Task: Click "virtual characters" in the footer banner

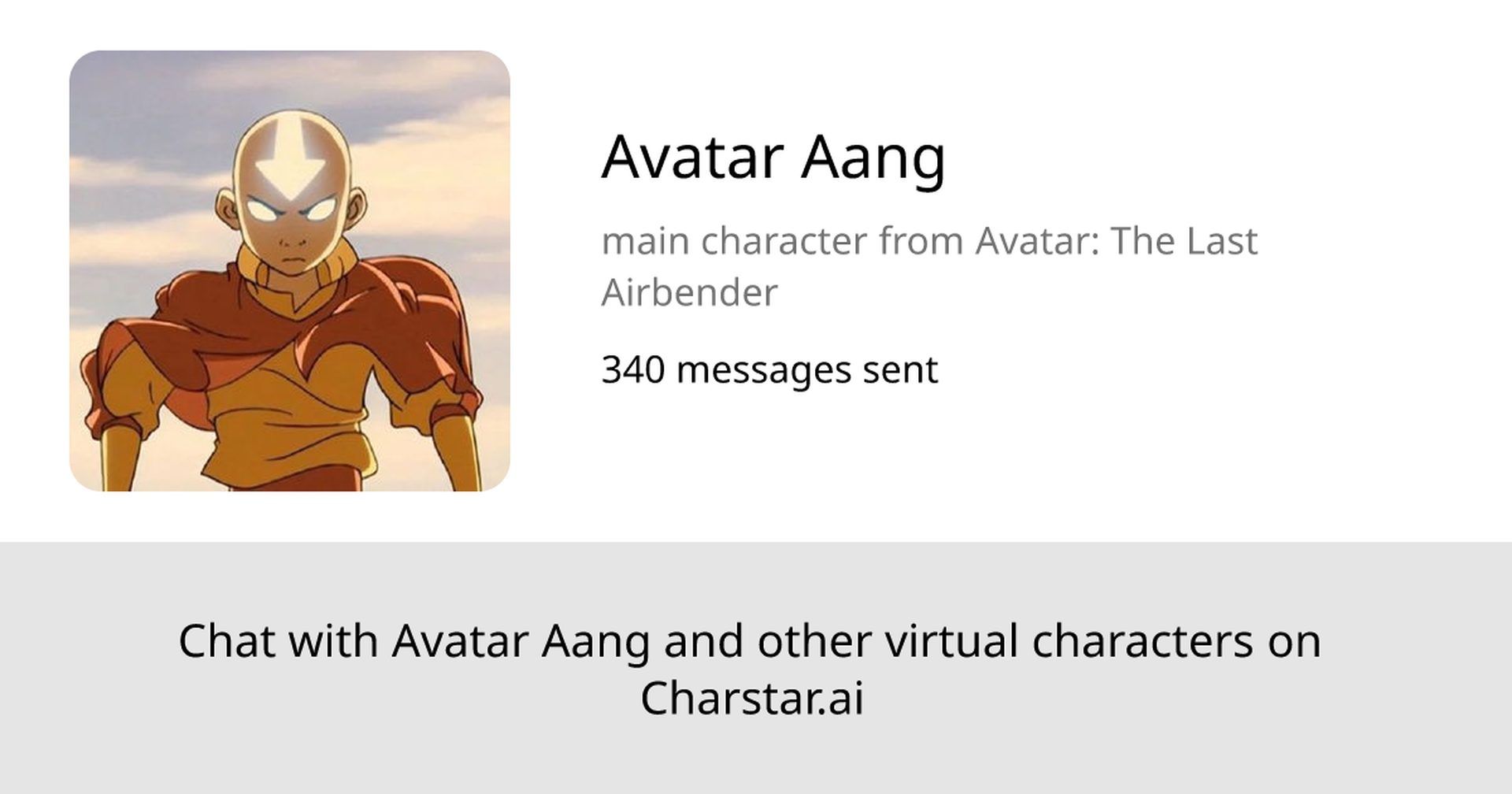Action: click(x=1069, y=640)
